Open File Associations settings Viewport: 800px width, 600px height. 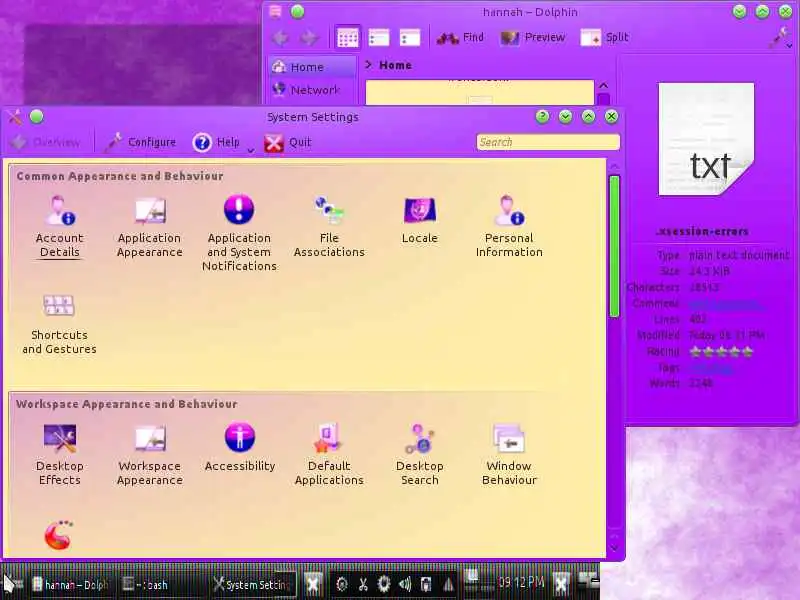pyautogui.click(x=329, y=227)
